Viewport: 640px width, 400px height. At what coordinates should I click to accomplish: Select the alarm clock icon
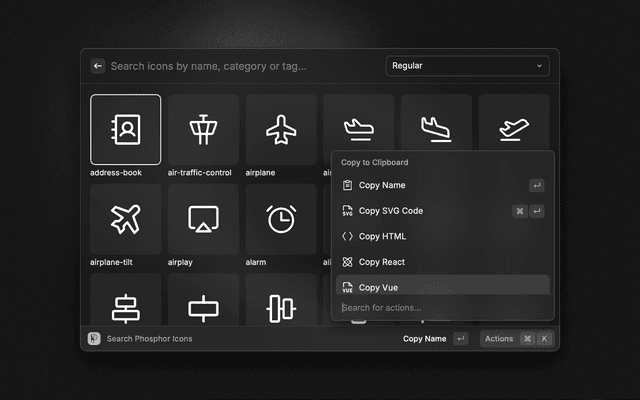coord(281,219)
